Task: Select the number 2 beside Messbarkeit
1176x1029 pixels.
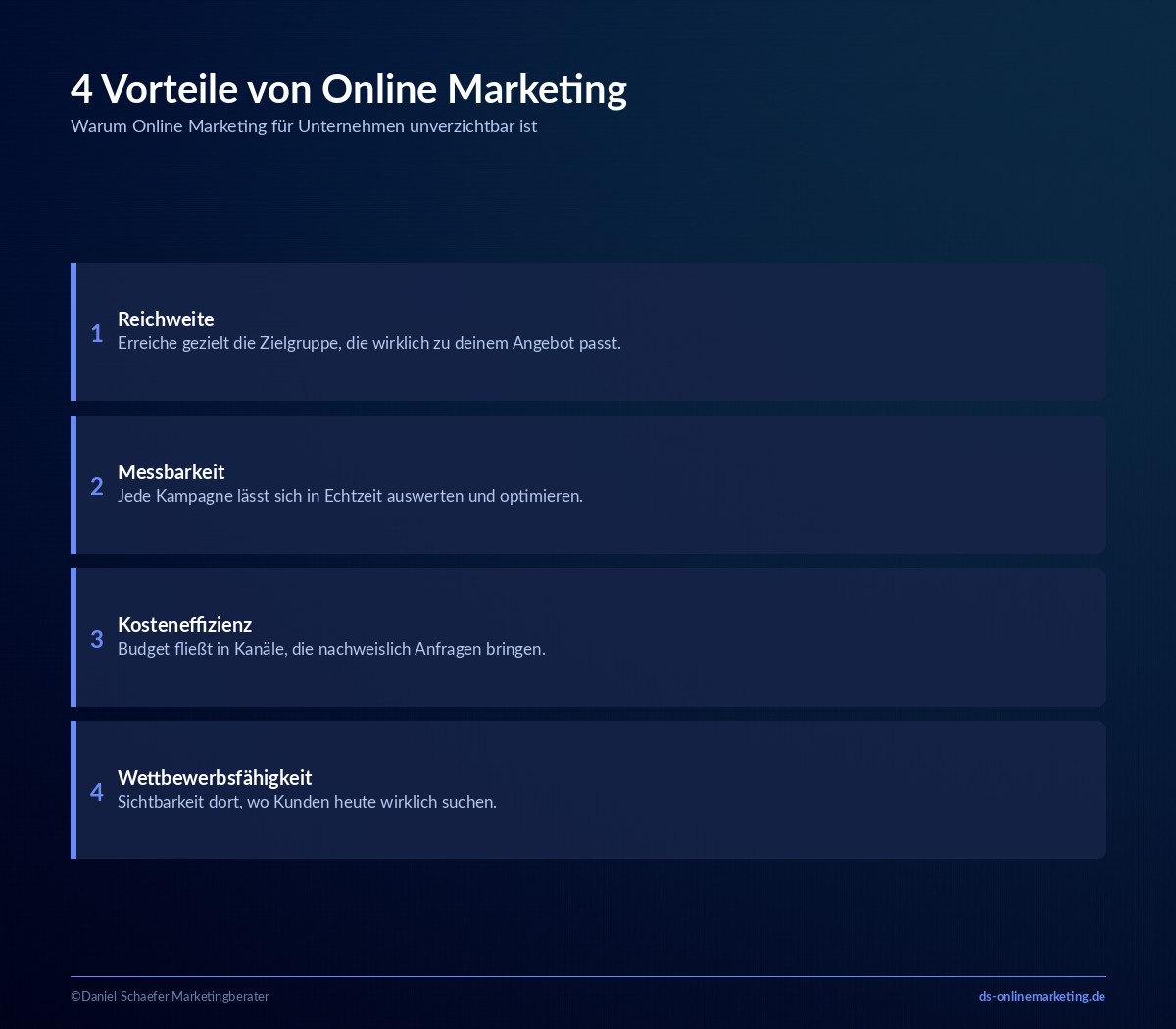Action: [97, 487]
